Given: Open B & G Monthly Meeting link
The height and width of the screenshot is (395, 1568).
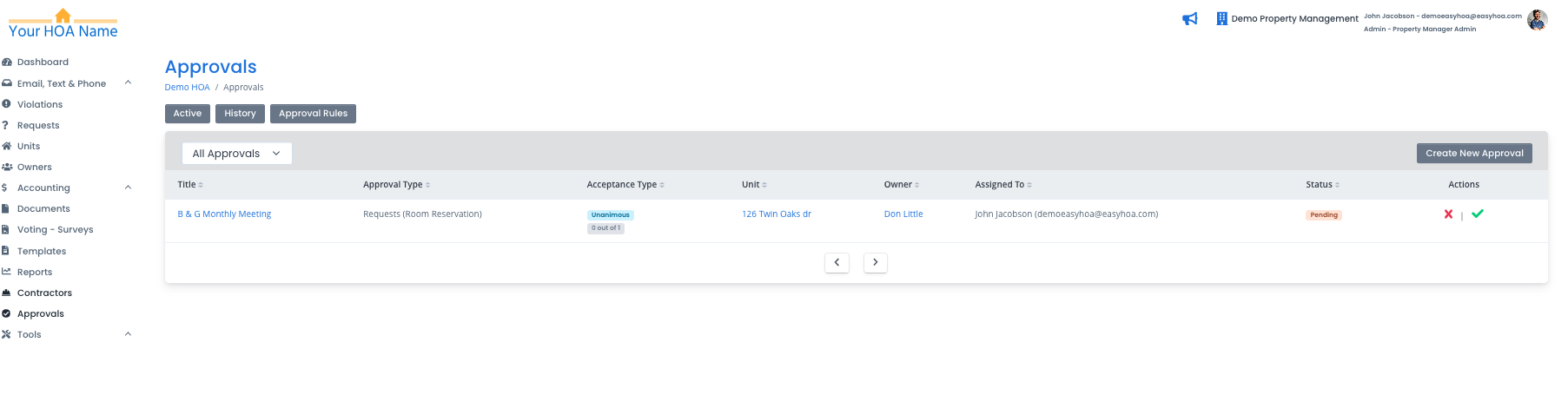Looking at the screenshot, I should [224, 214].
